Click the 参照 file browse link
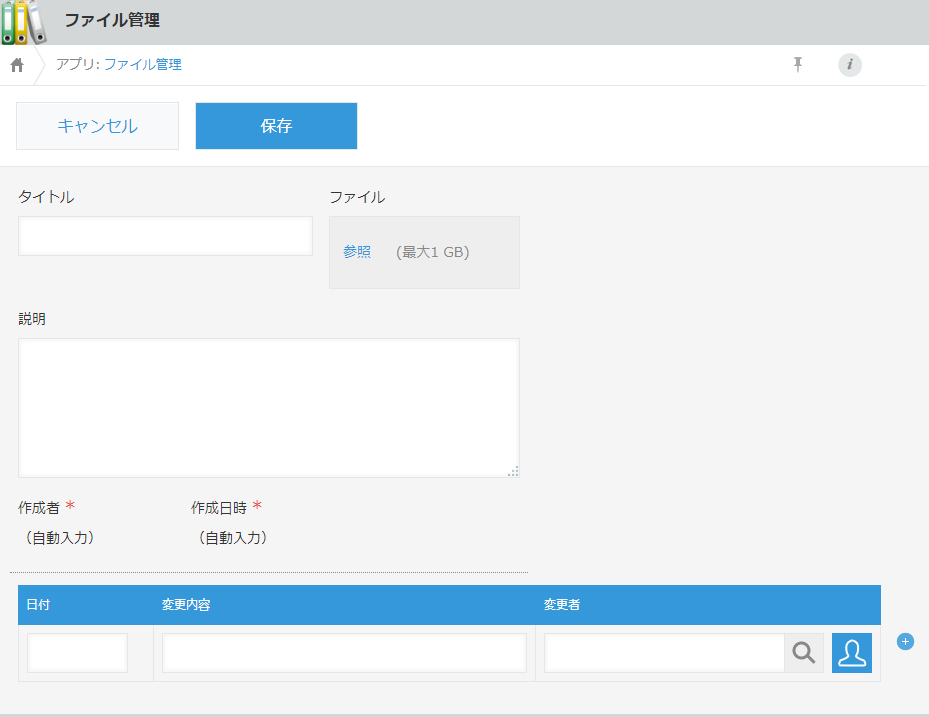This screenshot has height=717, width=929. point(357,252)
